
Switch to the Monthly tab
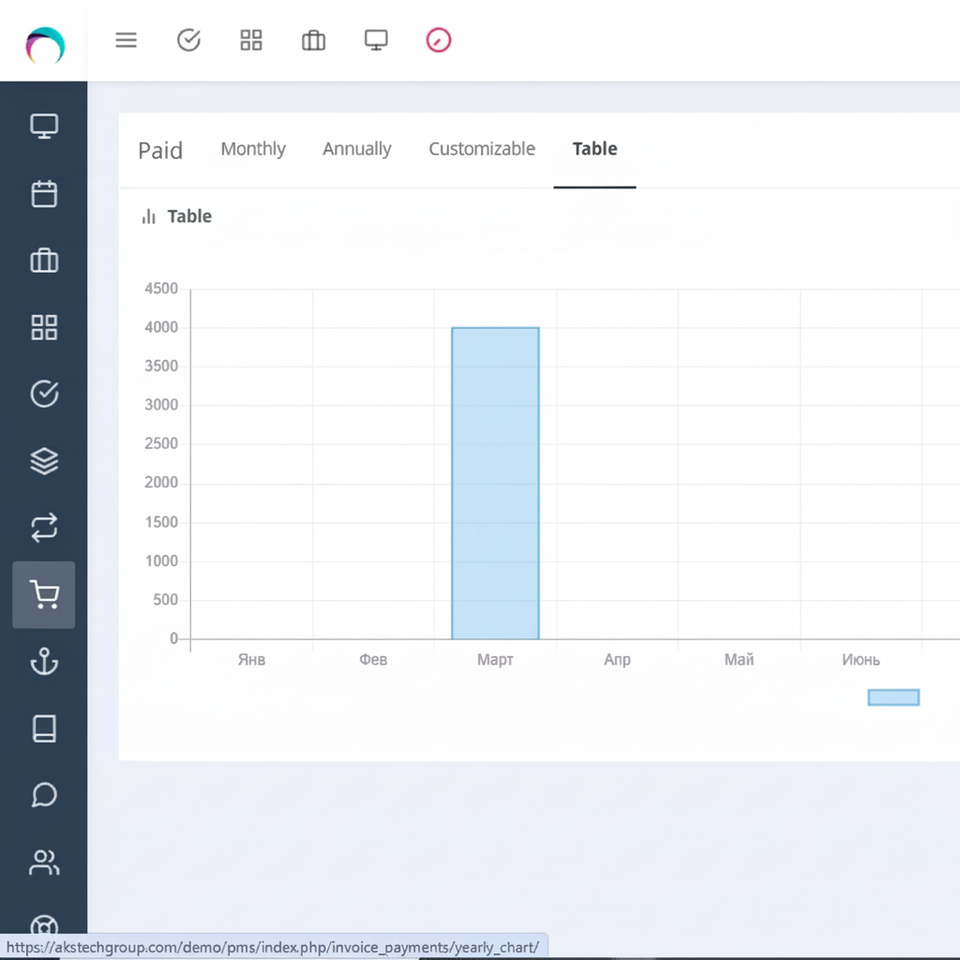coord(253,149)
